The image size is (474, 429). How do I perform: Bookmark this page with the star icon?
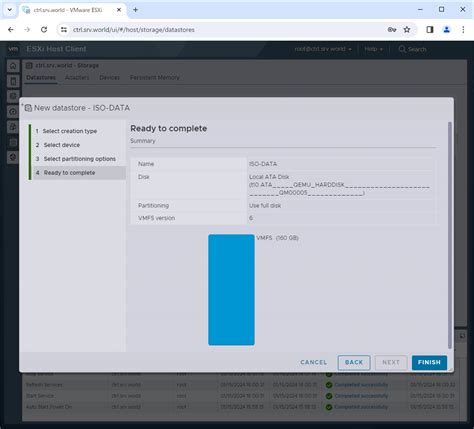click(x=407, y=30)
